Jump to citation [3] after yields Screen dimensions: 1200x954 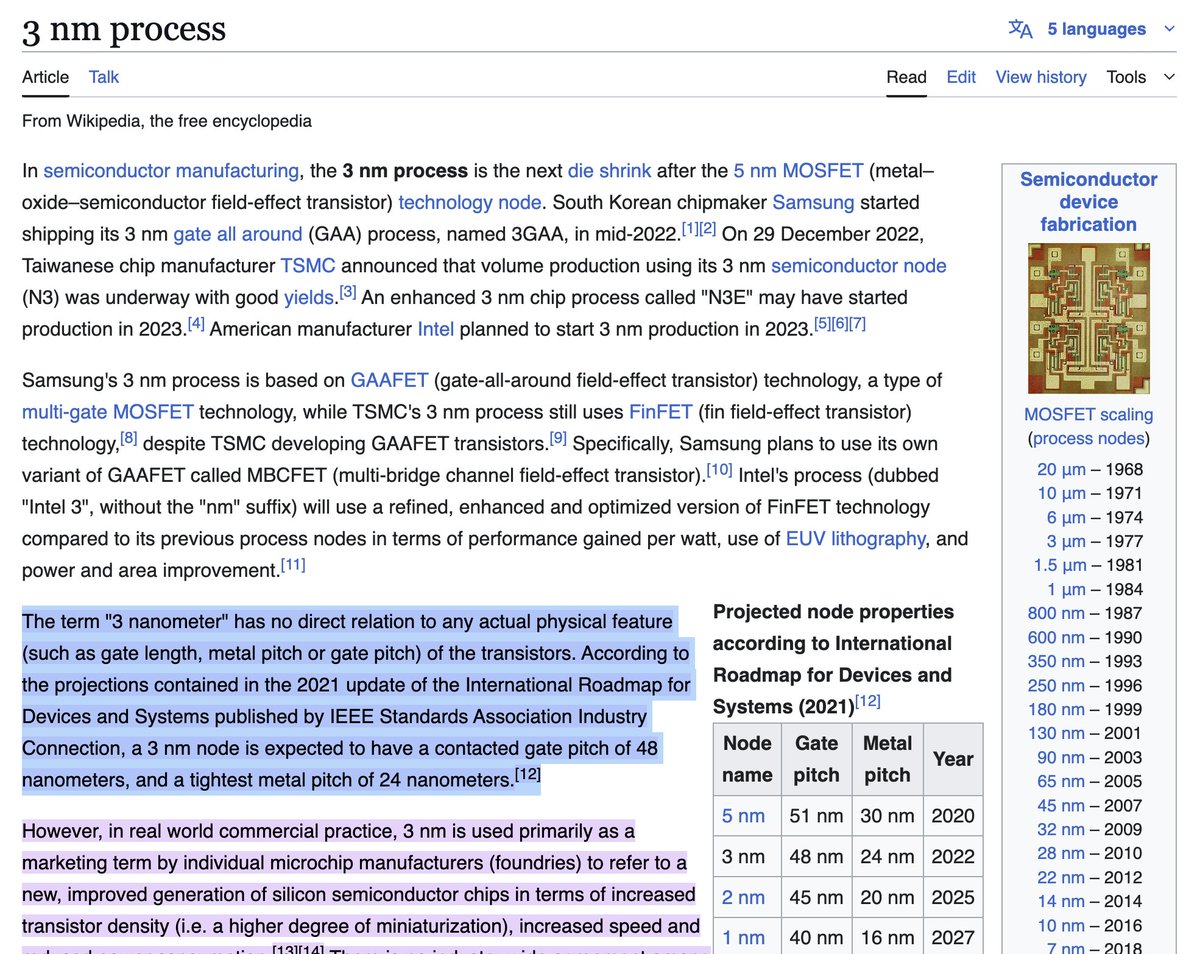pos(348,292)
